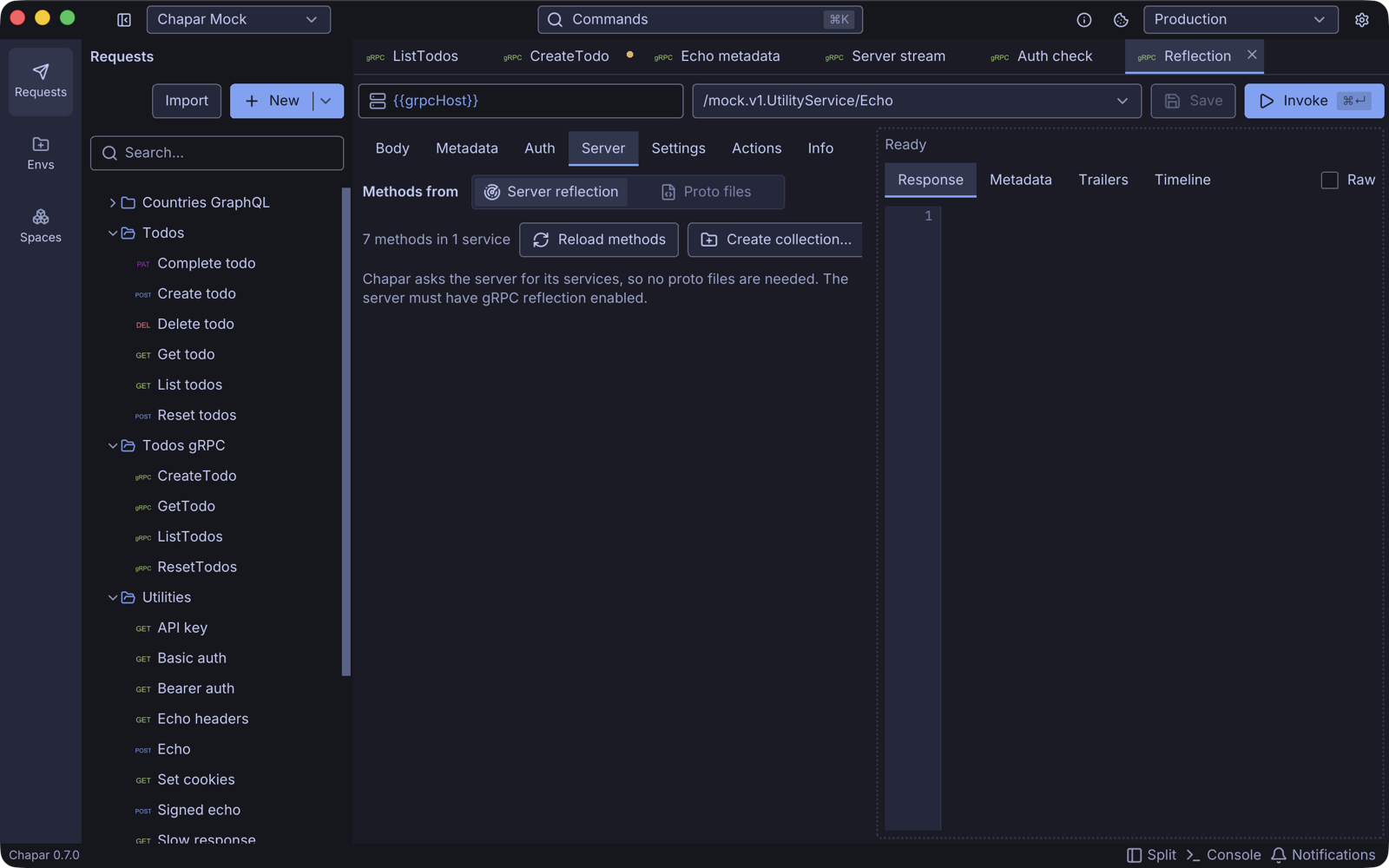Click the Countries GraphQL folder icon
Image resolution: width=1389 pixels, height=868 pixels.
(x=128, y=202)
